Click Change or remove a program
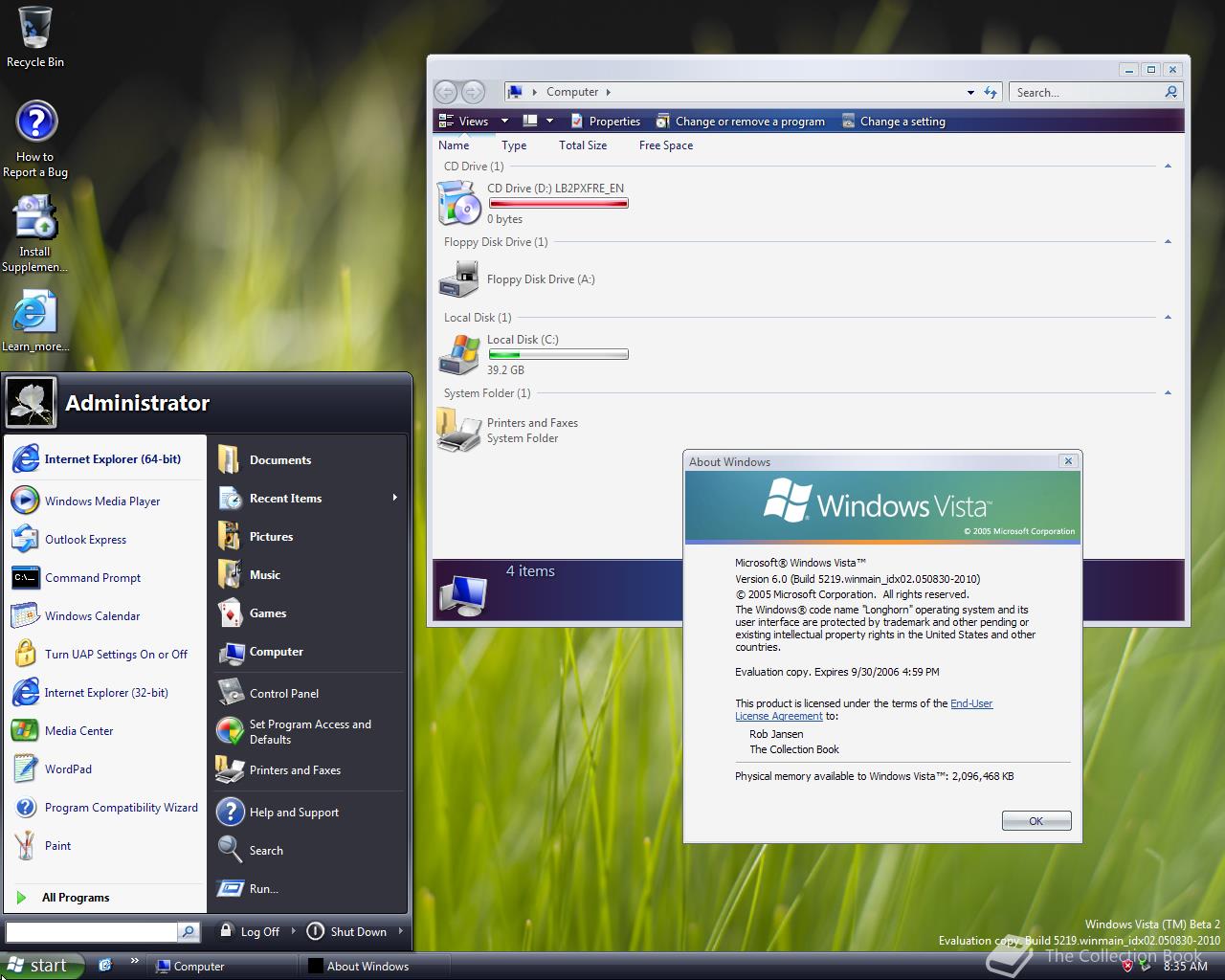1225x980 pixels. click(741, 121)
